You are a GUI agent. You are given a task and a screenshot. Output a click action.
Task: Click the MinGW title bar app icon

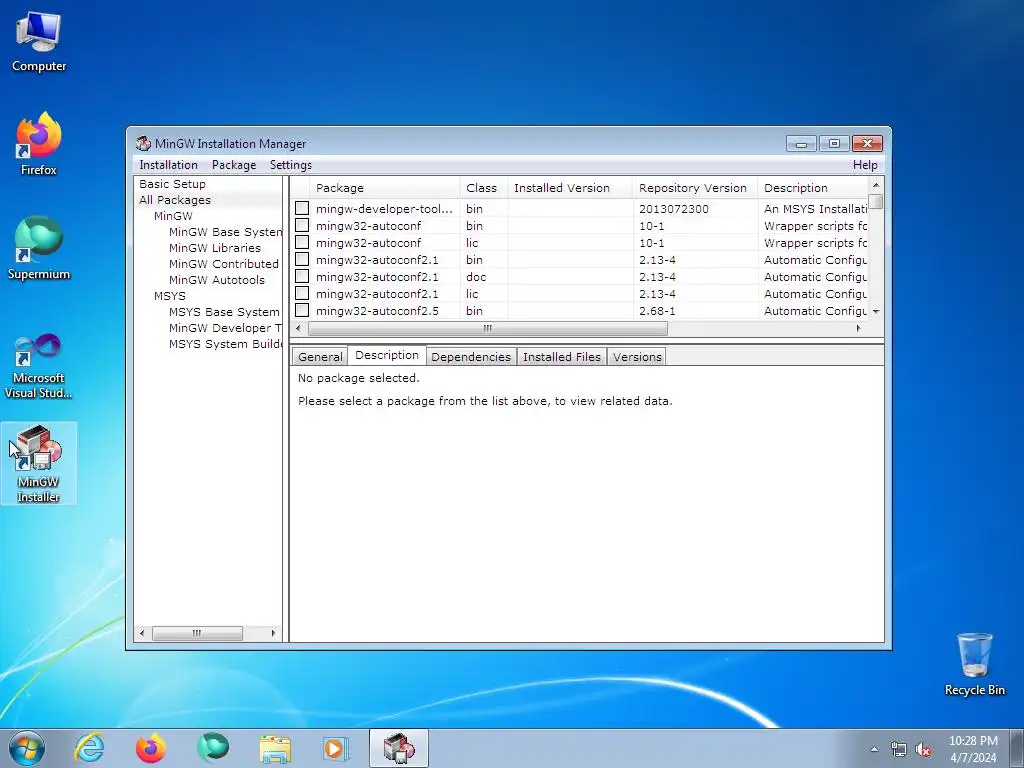click(x=143, y=143)
